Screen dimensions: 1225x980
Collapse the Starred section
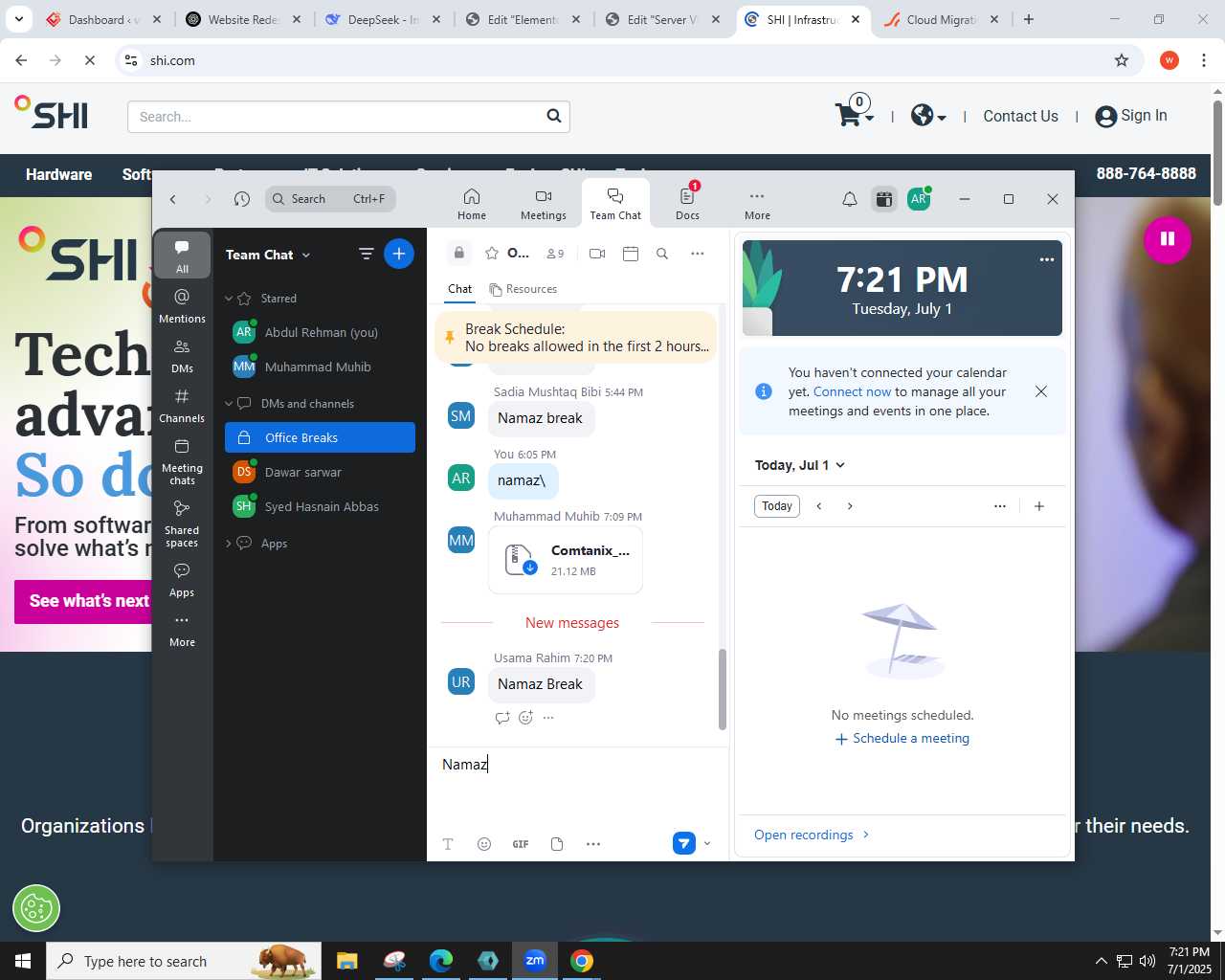[x=229, y=299]
